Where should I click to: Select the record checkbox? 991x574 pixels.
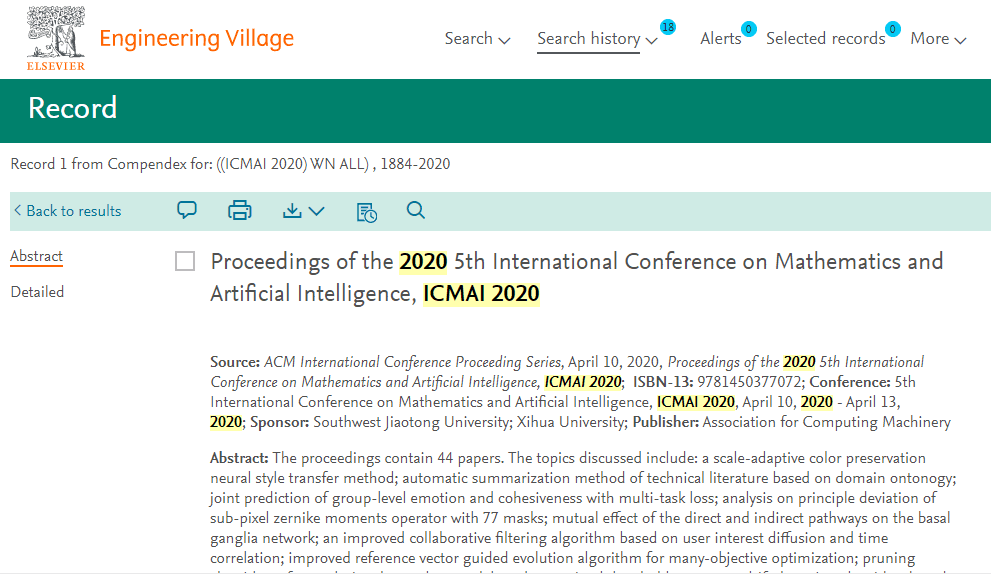click(x=185, y=261)
